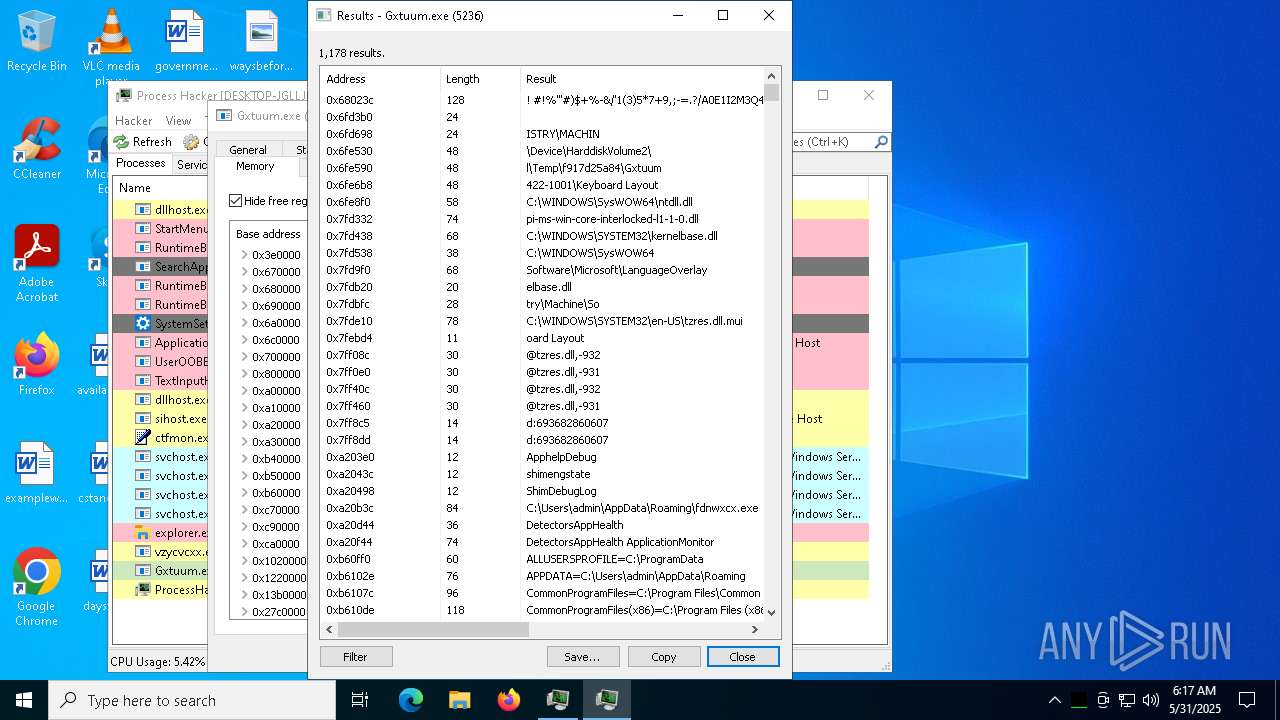Expand memory region 0x6a0000
Screen dimensions: 1280x720
point(244,323)
